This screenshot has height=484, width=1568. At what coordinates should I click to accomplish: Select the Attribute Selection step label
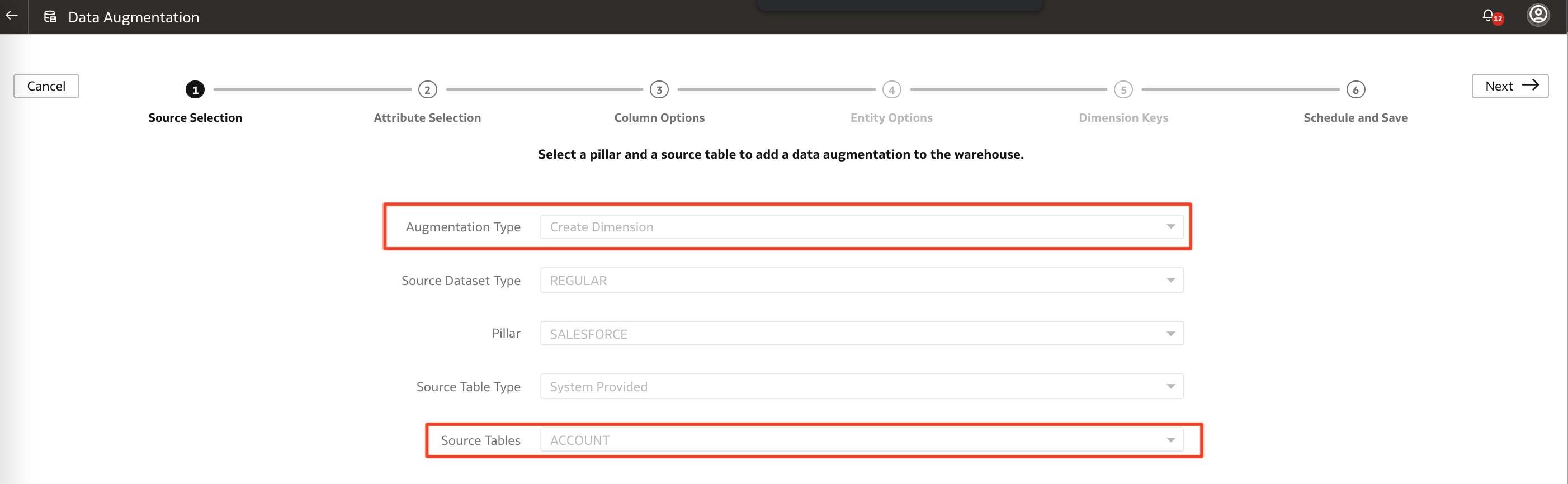tap(427, 118)
